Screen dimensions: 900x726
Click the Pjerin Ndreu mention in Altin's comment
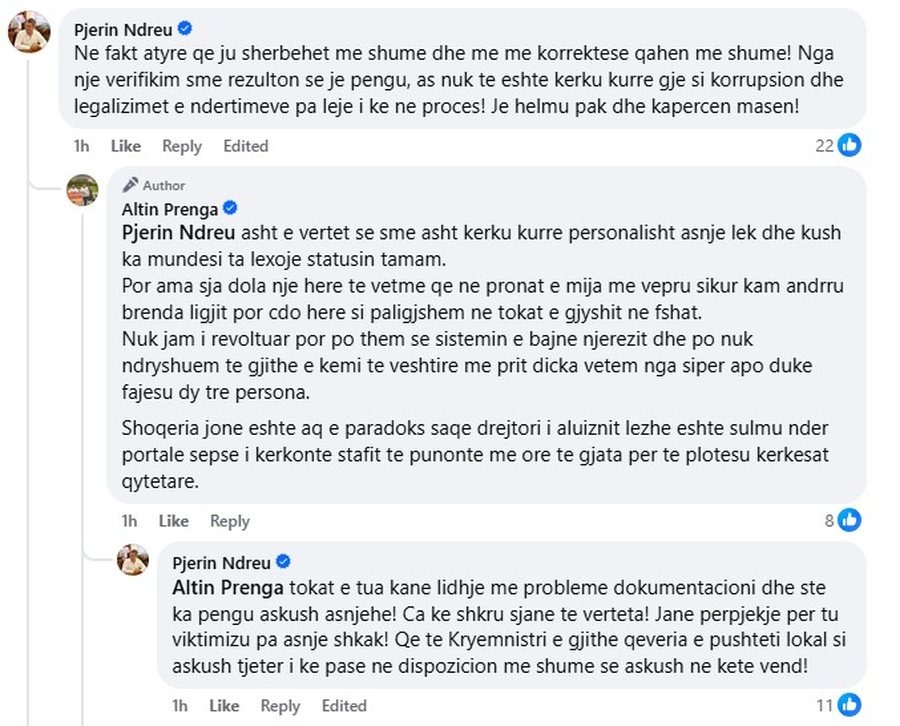pos(174,232)
